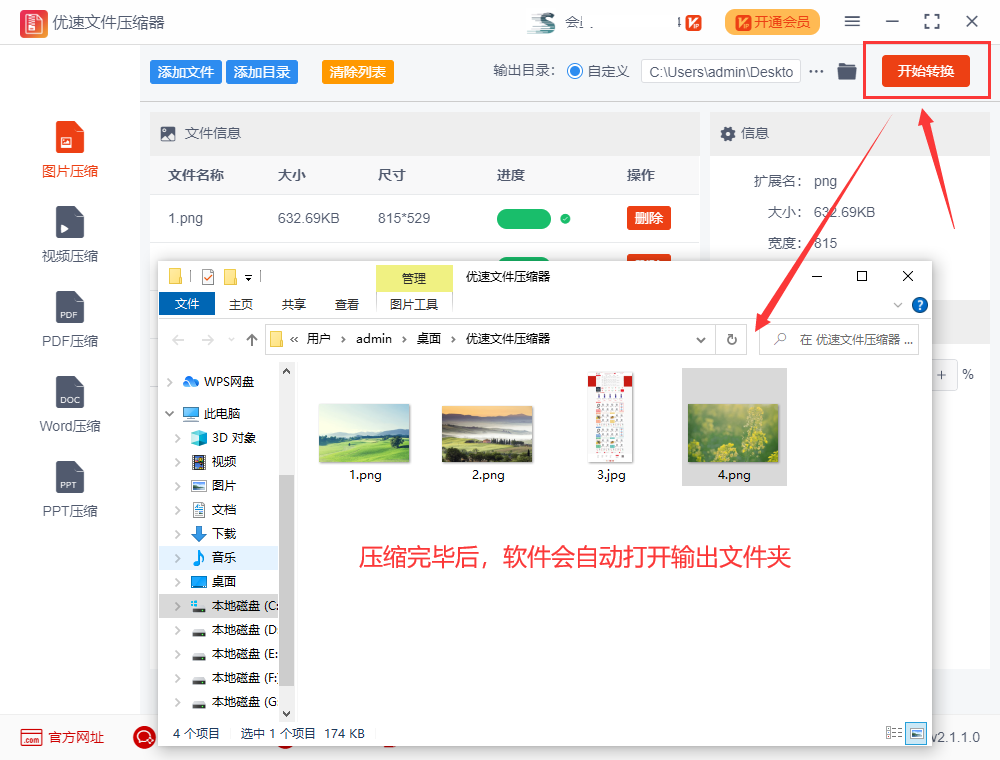Open the hamburger menu icon in title bar

[852, 22]
